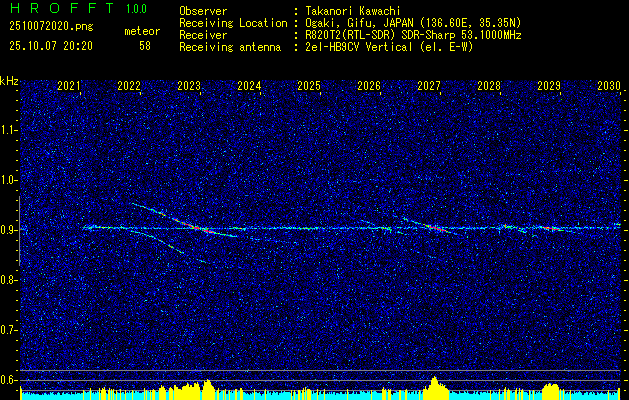
Task: Click the 2030 time marker
Action: tap(609, 86)
